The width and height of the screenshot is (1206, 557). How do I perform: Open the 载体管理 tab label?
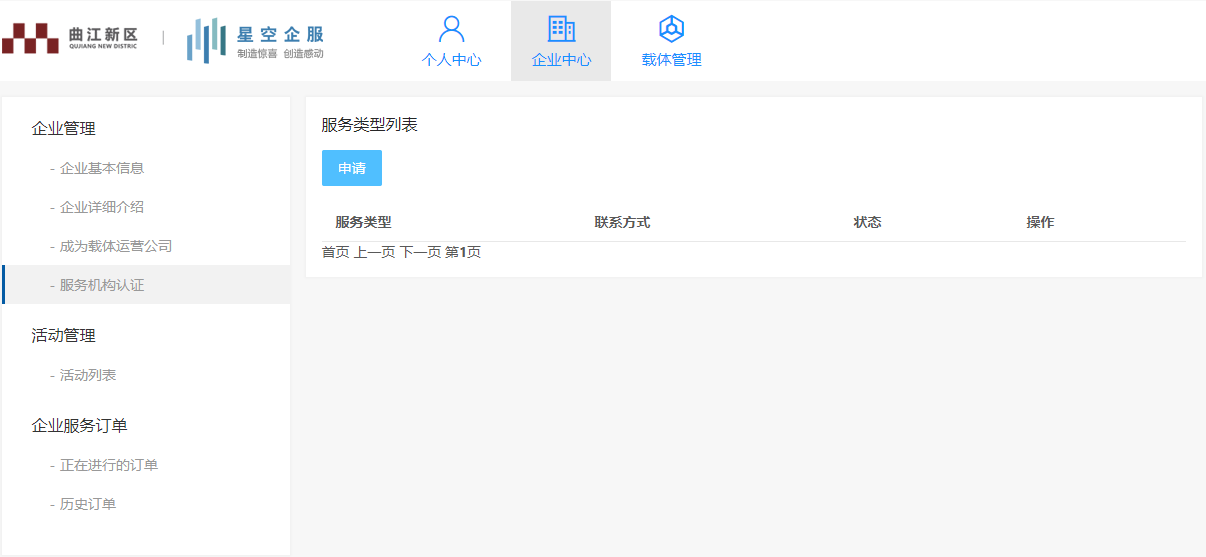coord(671,60)
